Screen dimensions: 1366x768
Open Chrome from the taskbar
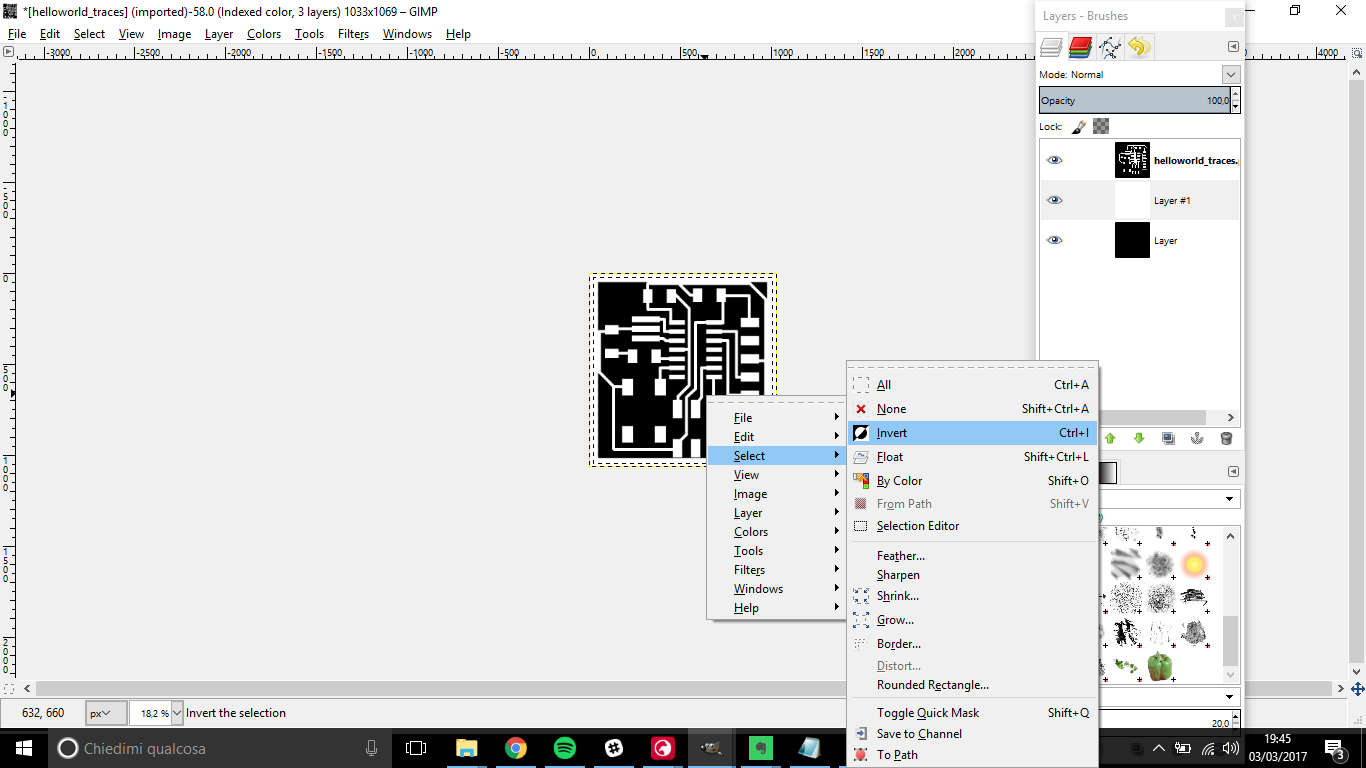click(x=515, y=748)
